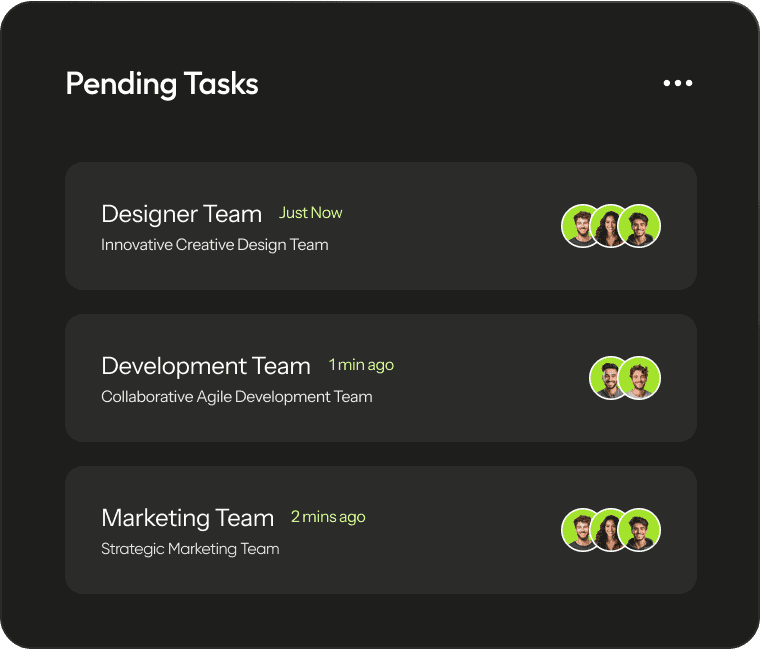Select second avatar in Development Team row
Image resolution: width=760 pixels, height=649 pixels.
click(639, 378)
